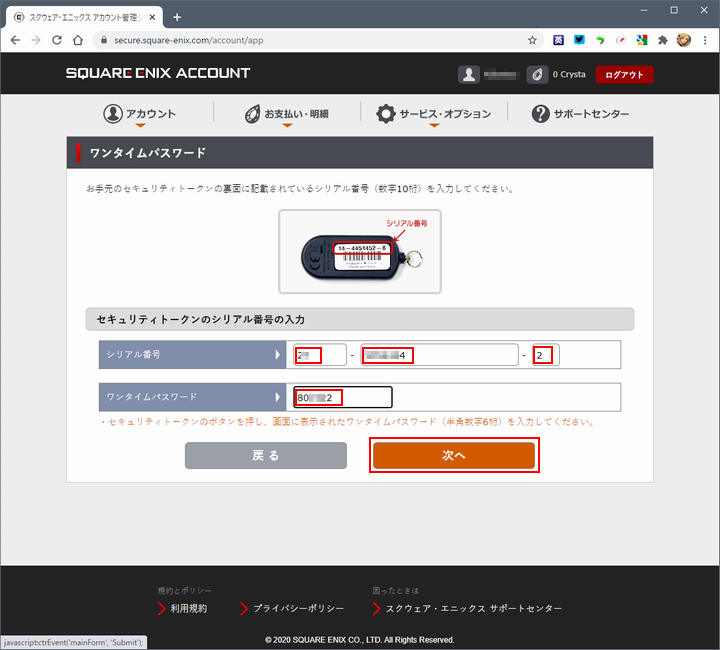The height and width of the screenshot is (650, 720).
Task: Click the シリアル番号 row label
Action: pos(192,354)
